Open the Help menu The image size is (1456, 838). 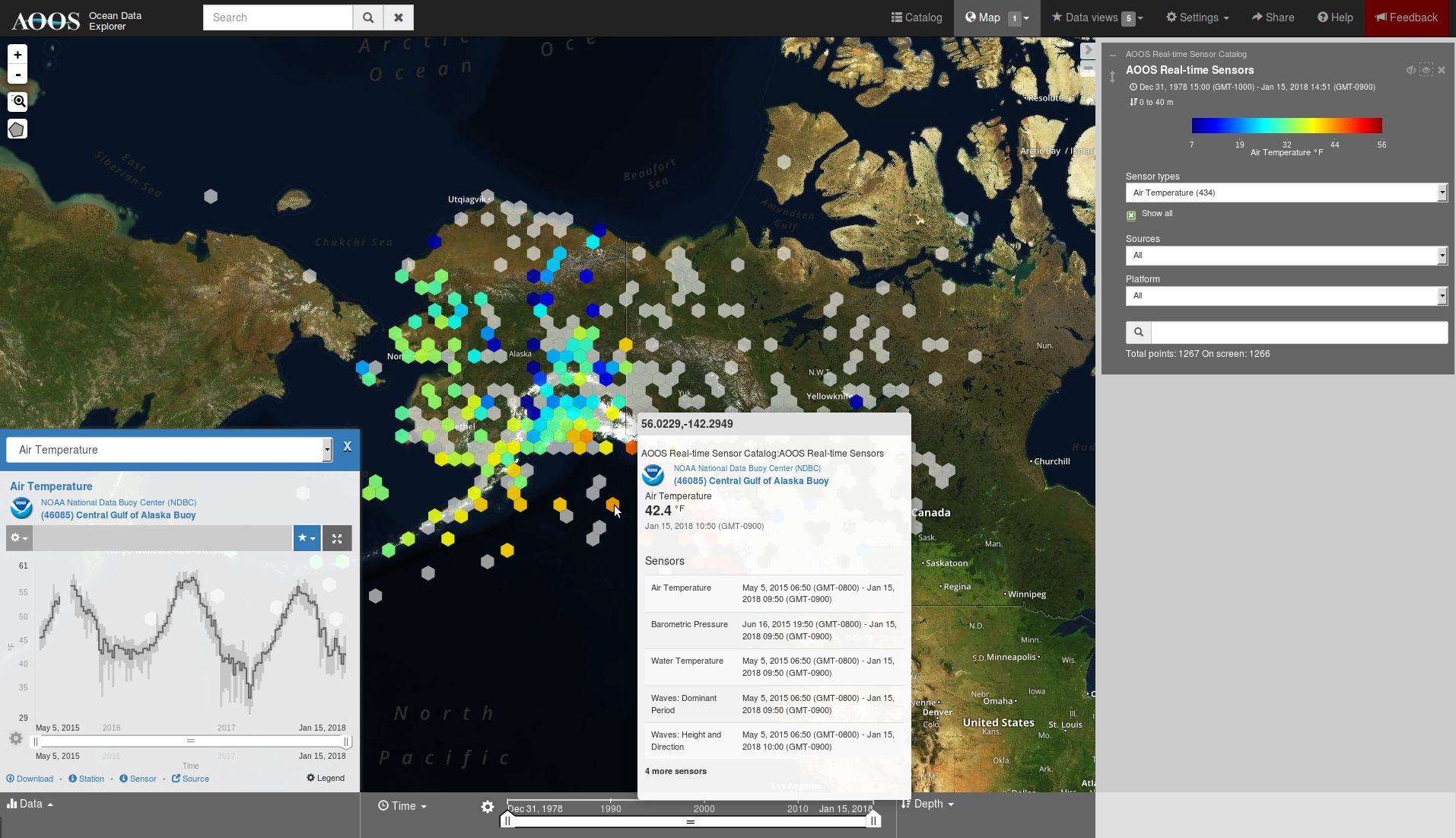[1335, 18]
